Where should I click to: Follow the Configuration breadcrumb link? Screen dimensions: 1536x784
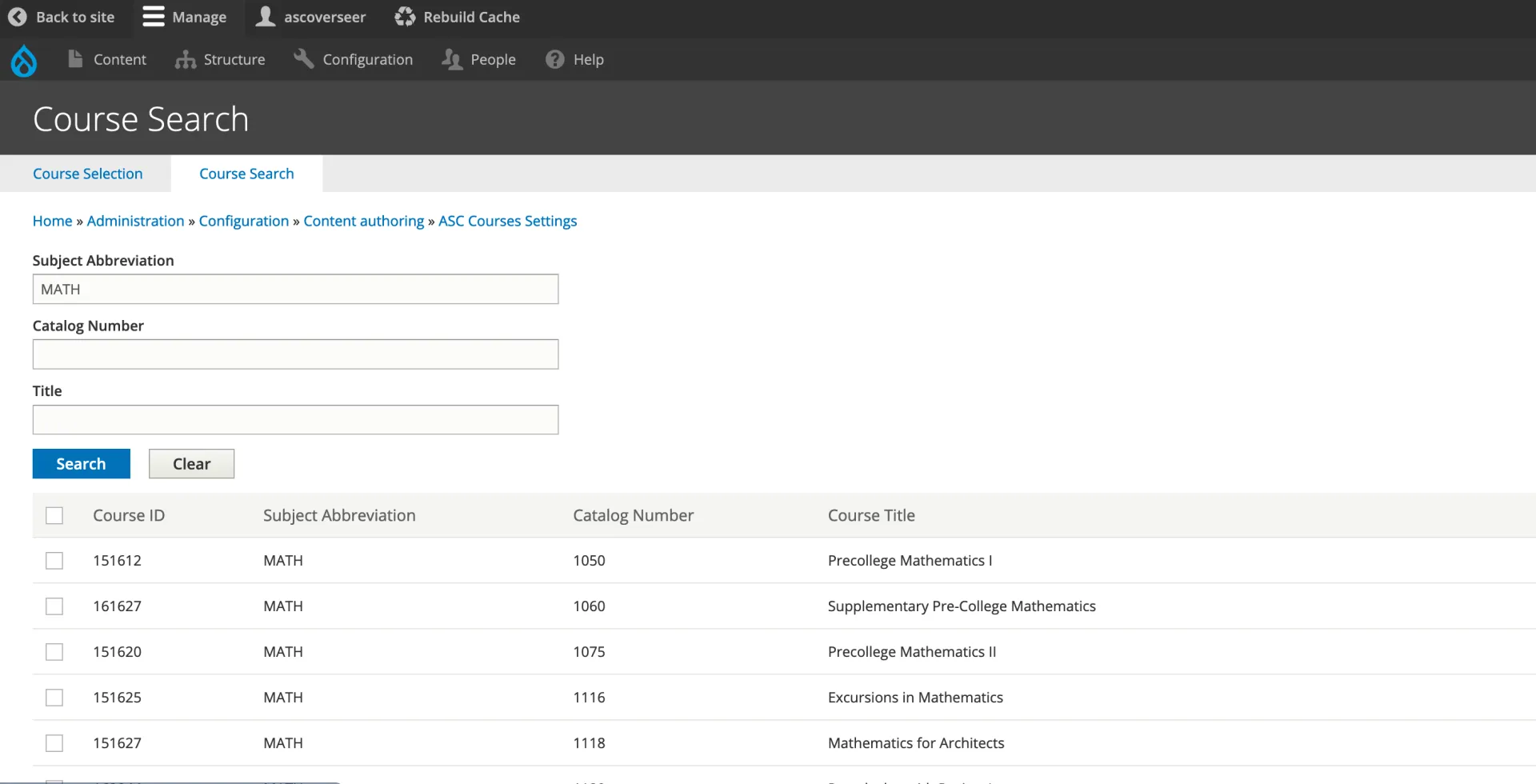244,221
